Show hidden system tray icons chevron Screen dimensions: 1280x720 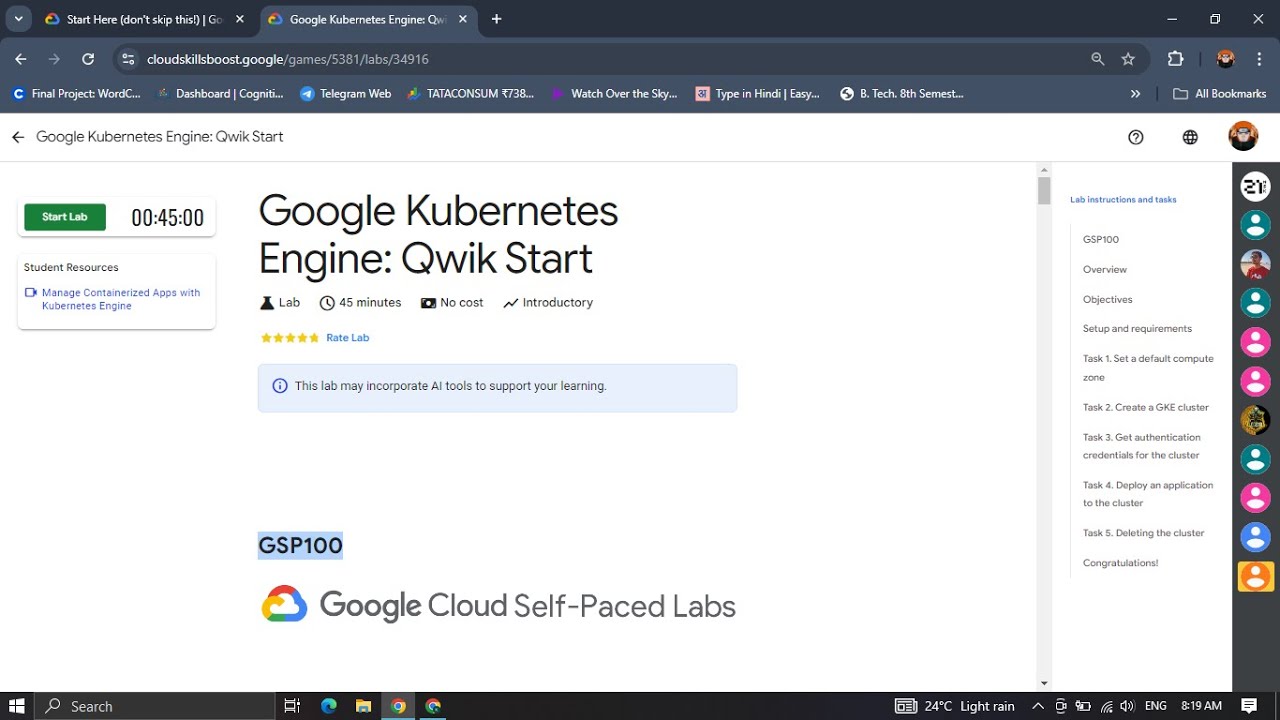click(x=1038, y=706)
